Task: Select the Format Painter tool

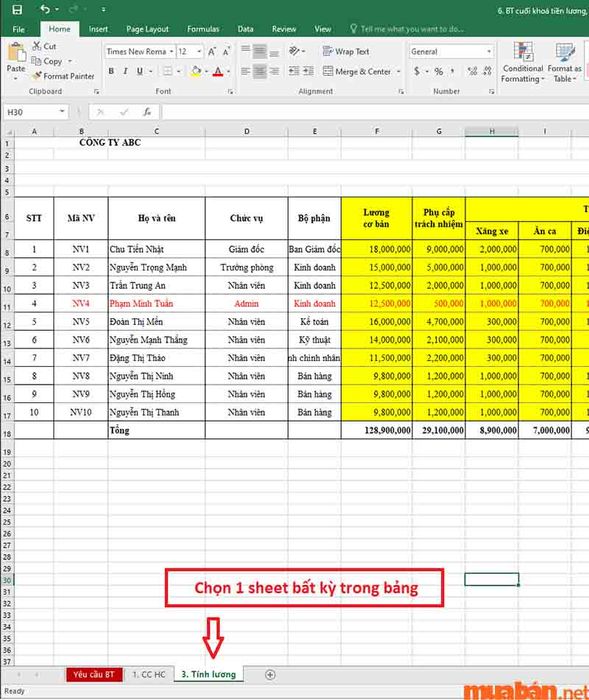Action: point(63,76)
